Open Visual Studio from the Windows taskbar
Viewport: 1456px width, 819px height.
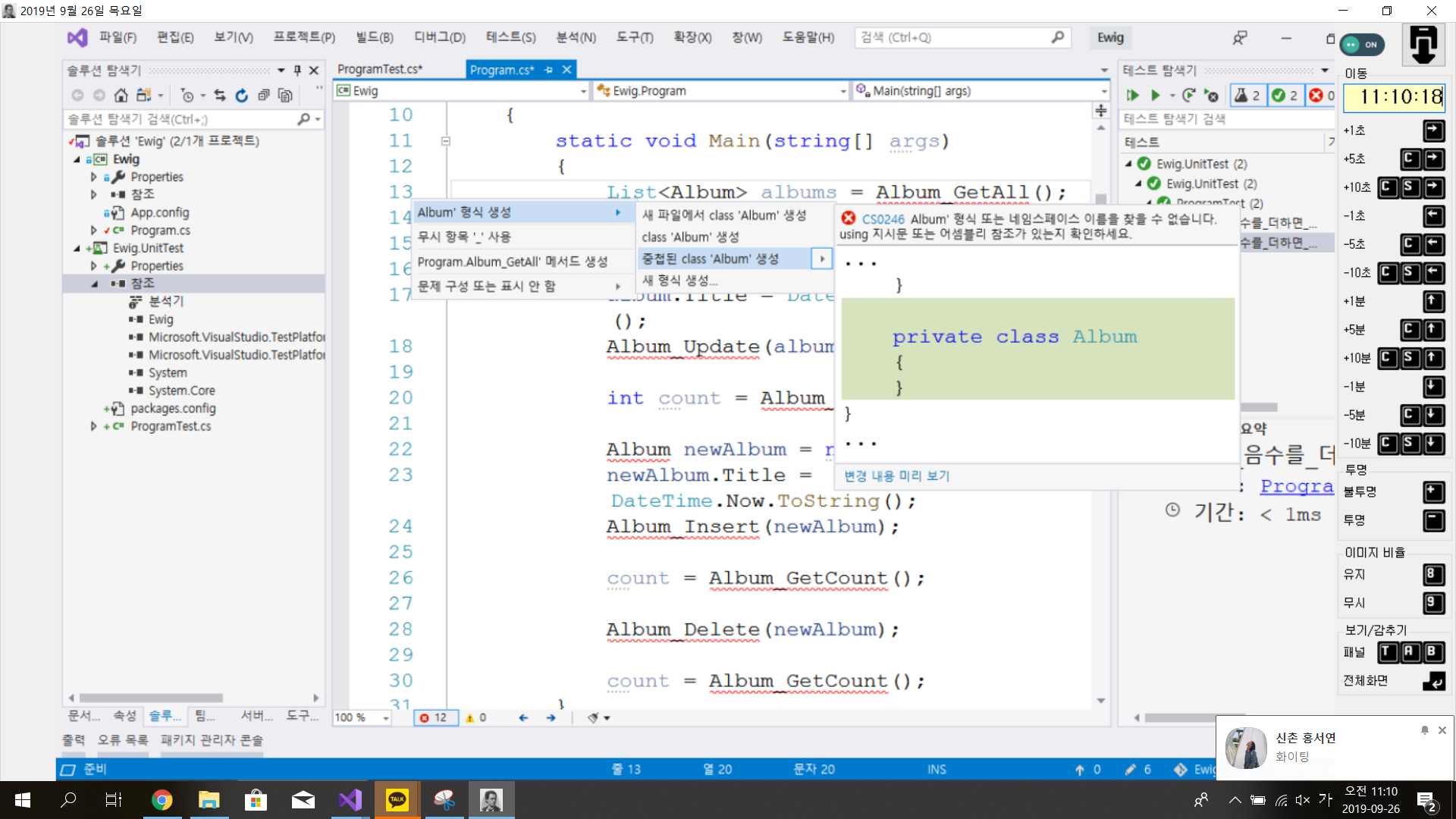point(350,800)
